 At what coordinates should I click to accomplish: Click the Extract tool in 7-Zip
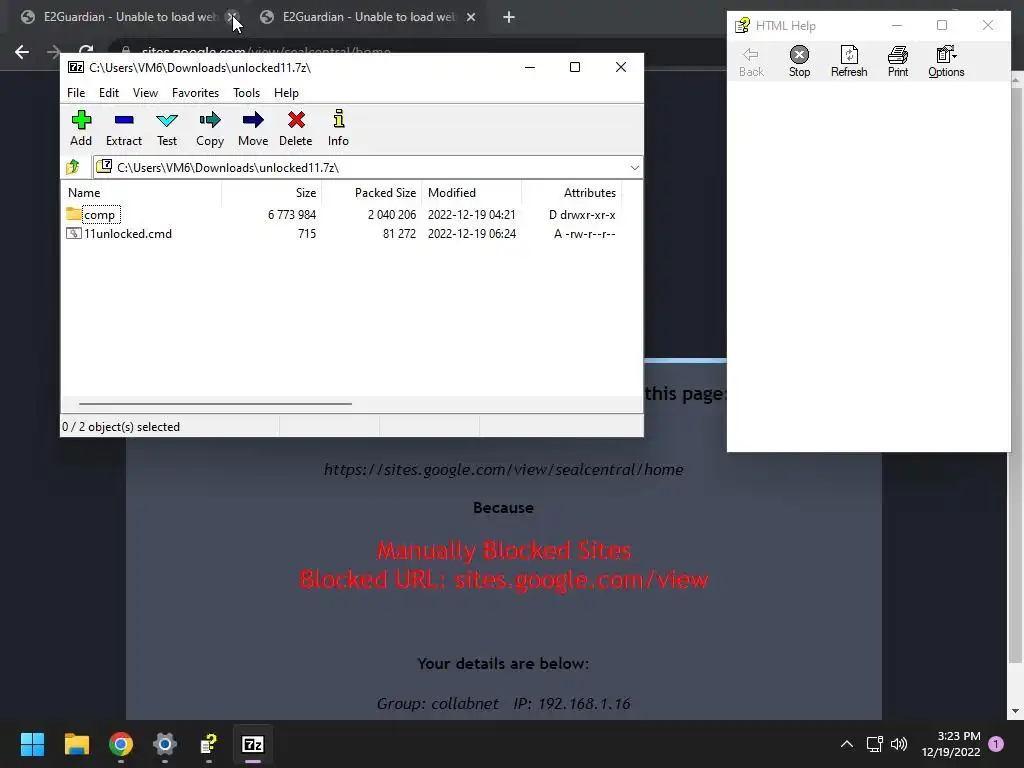point(123,128)
